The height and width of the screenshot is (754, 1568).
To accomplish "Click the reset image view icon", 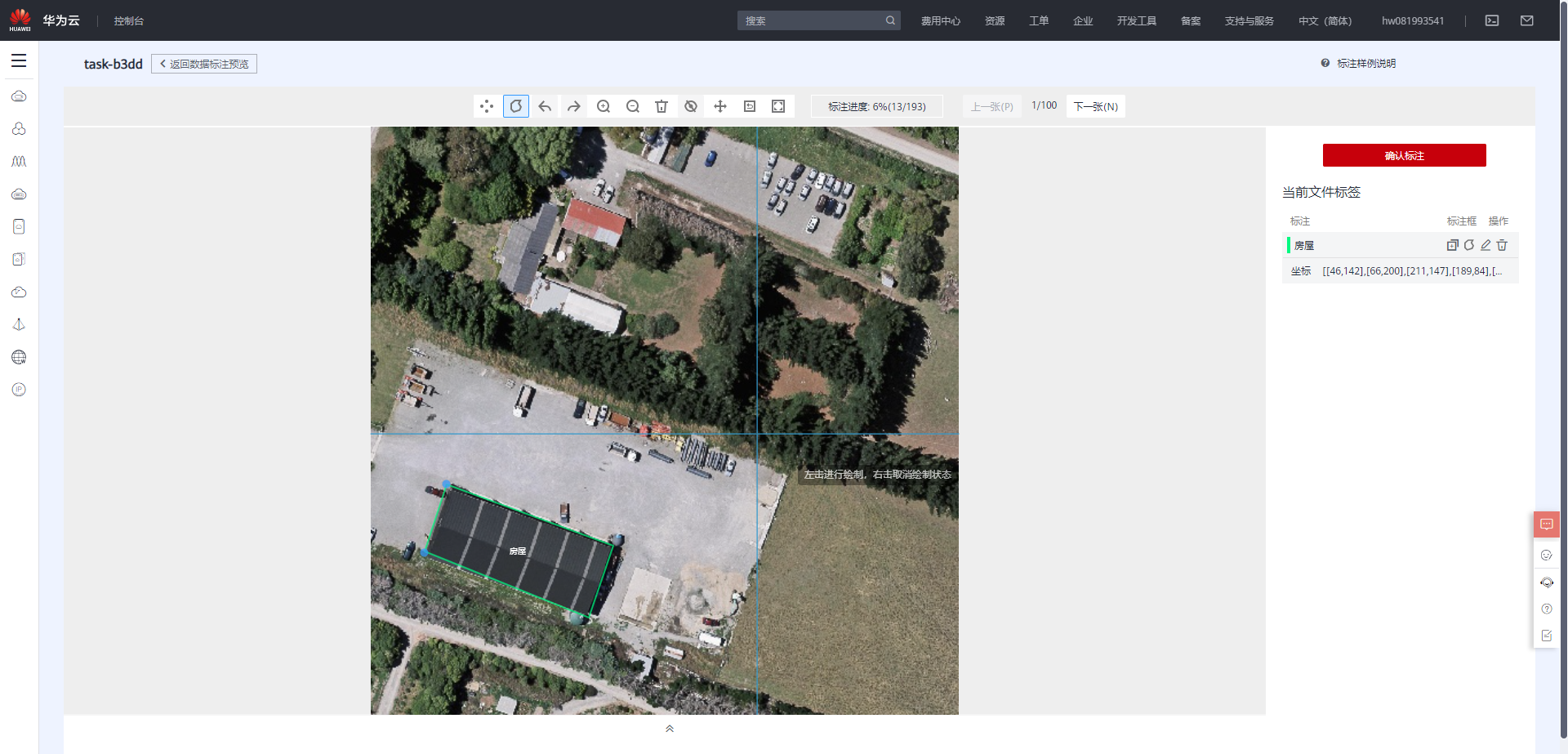I will (x=750, y=106).
